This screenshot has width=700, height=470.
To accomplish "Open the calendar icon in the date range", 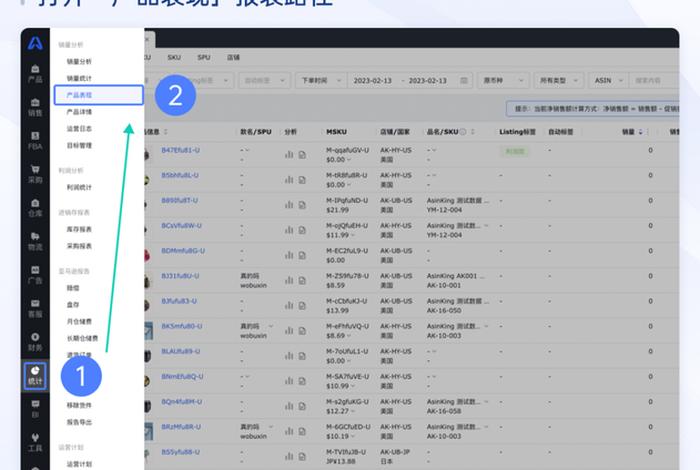I will tap(464, 80).
